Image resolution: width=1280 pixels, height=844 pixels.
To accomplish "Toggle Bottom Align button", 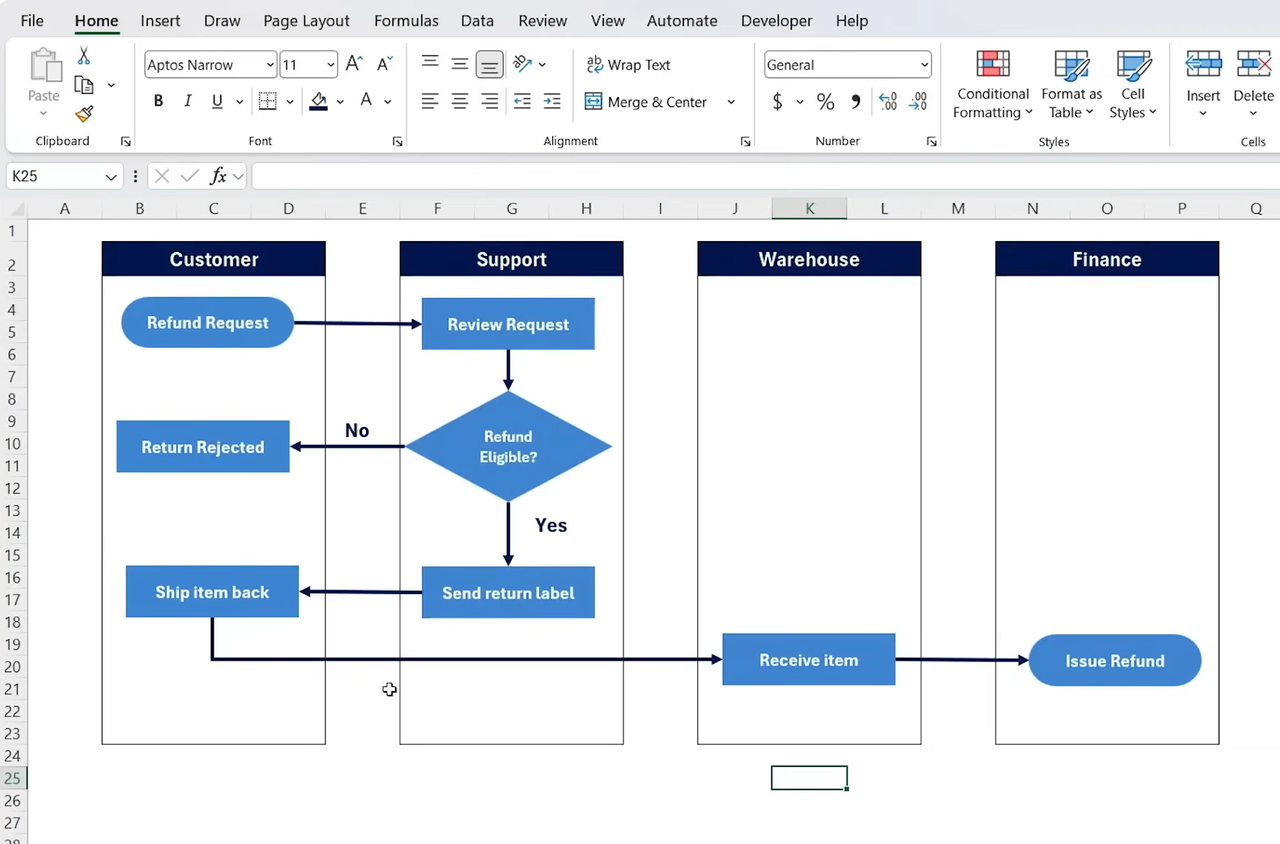I will click(x=489, y=65).
